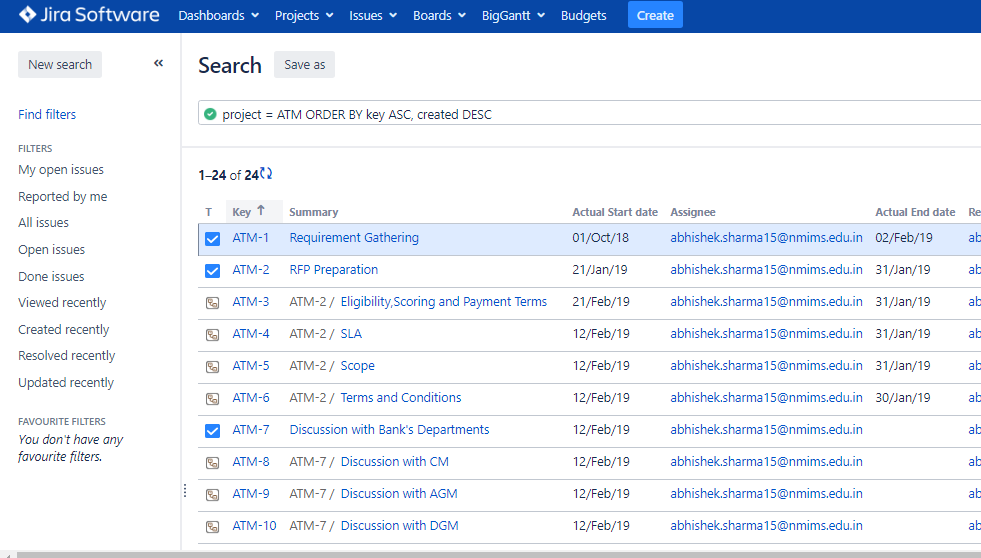The image size is (981, 558).
Task: Select the My open issues filter
Action: coord(61,170)
